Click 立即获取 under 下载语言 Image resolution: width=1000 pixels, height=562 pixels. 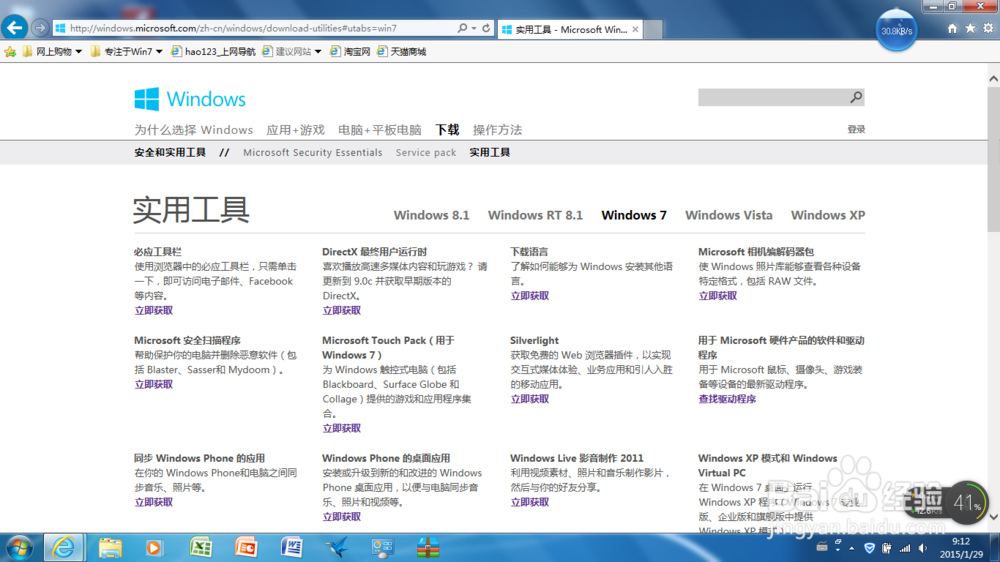529,296
